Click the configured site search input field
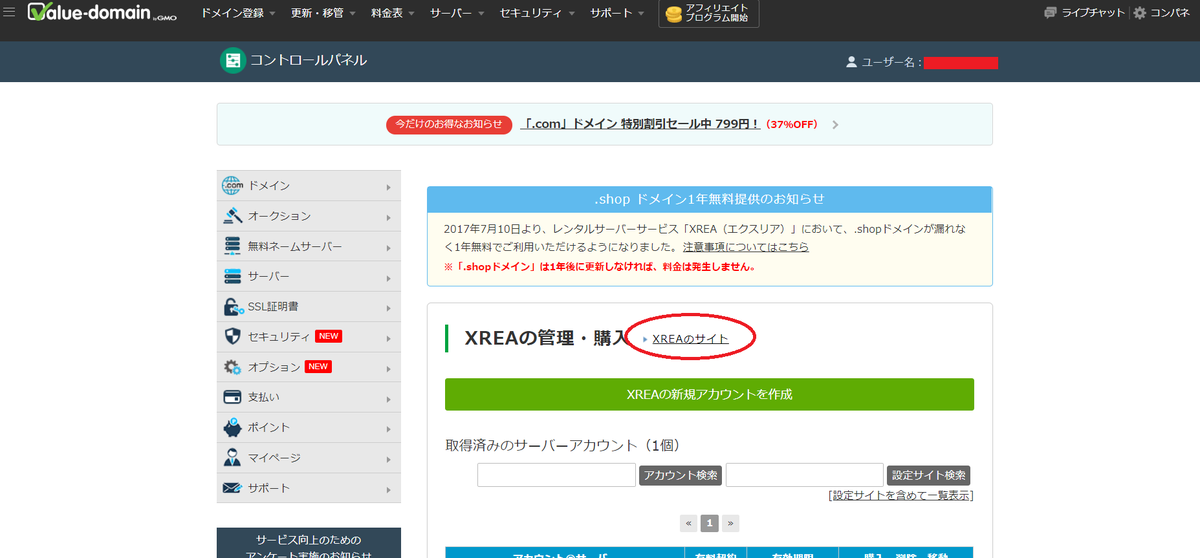1200x558 pixels. [x=805, y=475]
